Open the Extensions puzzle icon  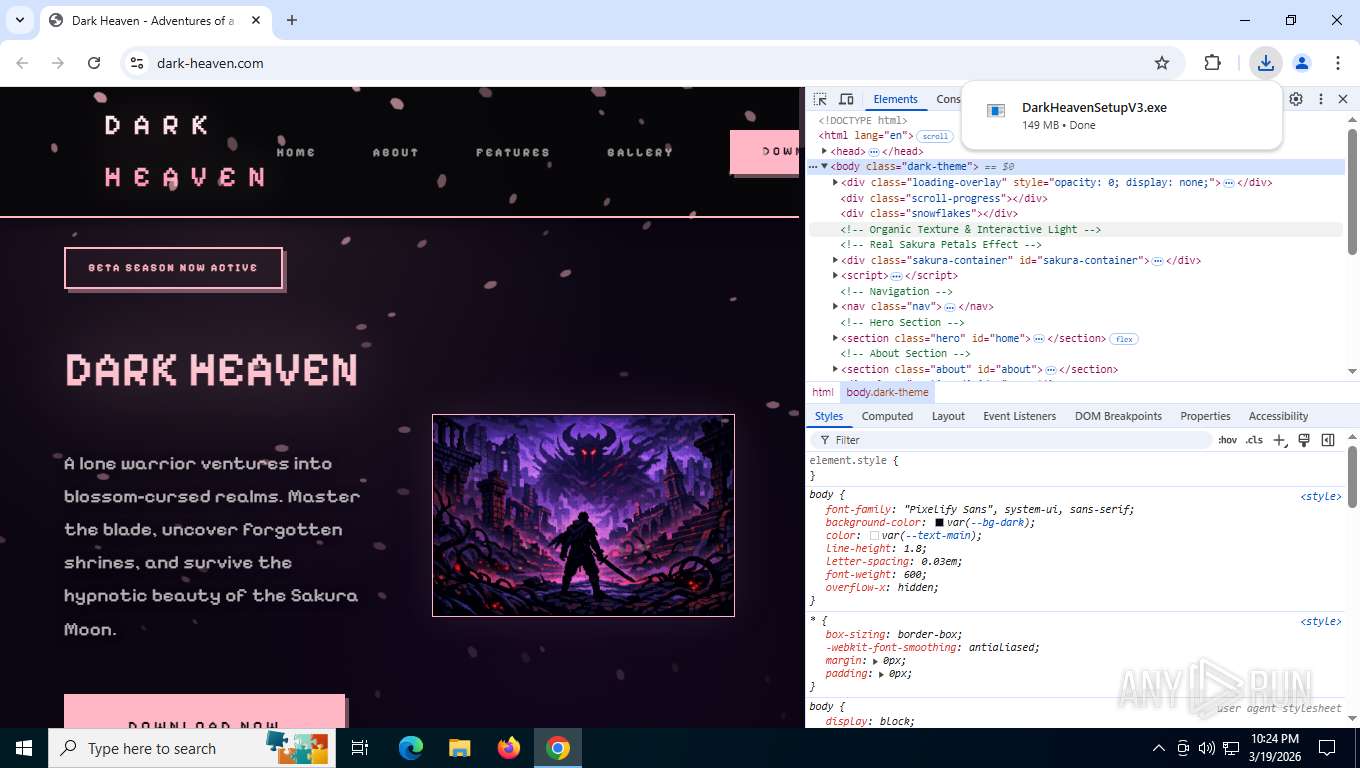(x=1212, y=63)
